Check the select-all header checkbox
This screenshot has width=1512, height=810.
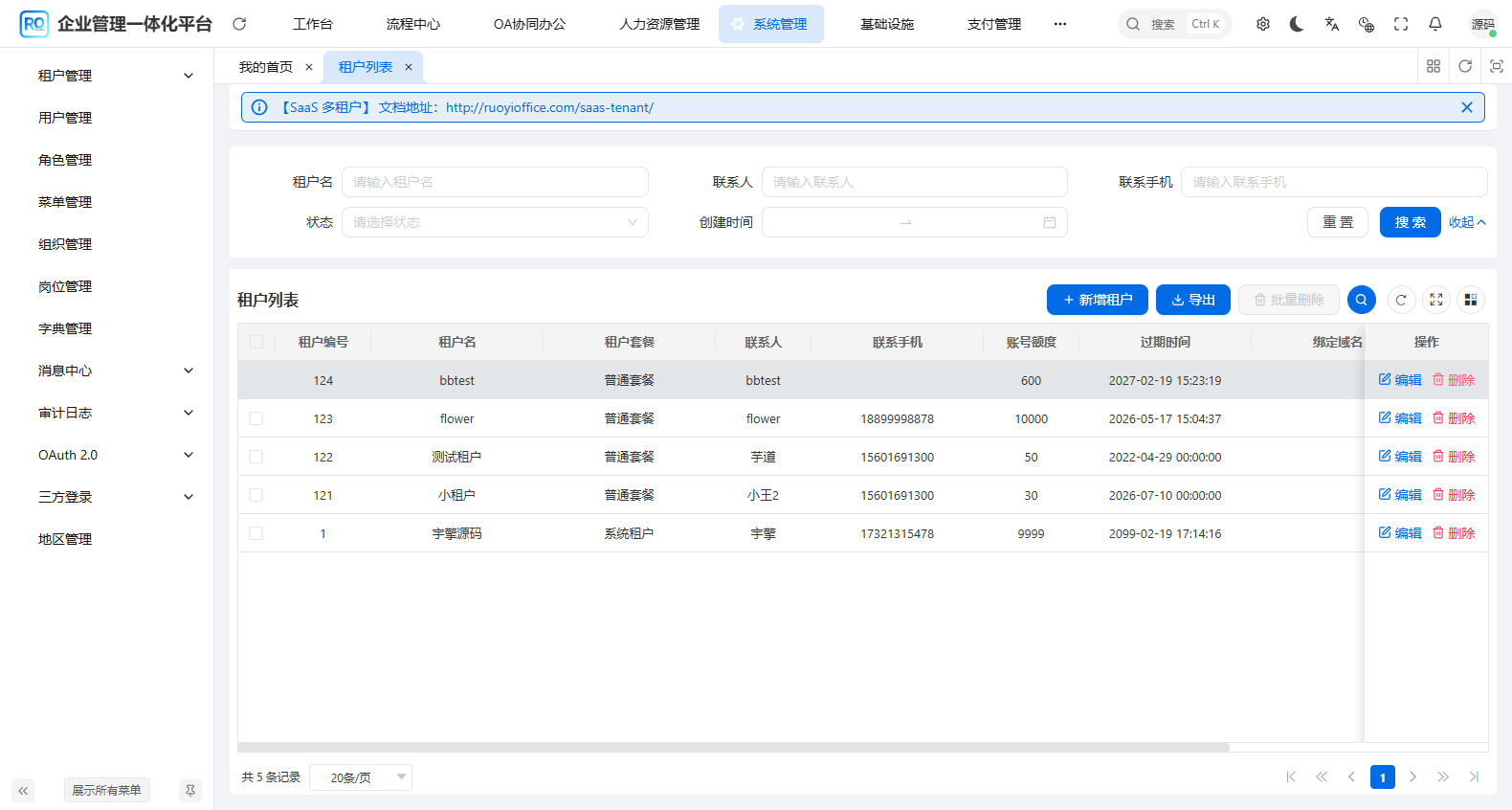tap(256, 342)
